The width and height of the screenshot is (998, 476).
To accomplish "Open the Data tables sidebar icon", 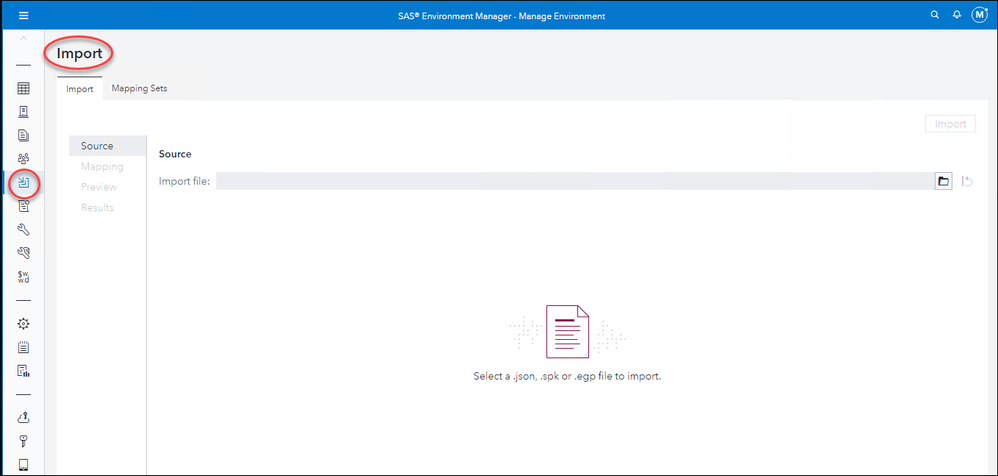I will pos(24,88).
